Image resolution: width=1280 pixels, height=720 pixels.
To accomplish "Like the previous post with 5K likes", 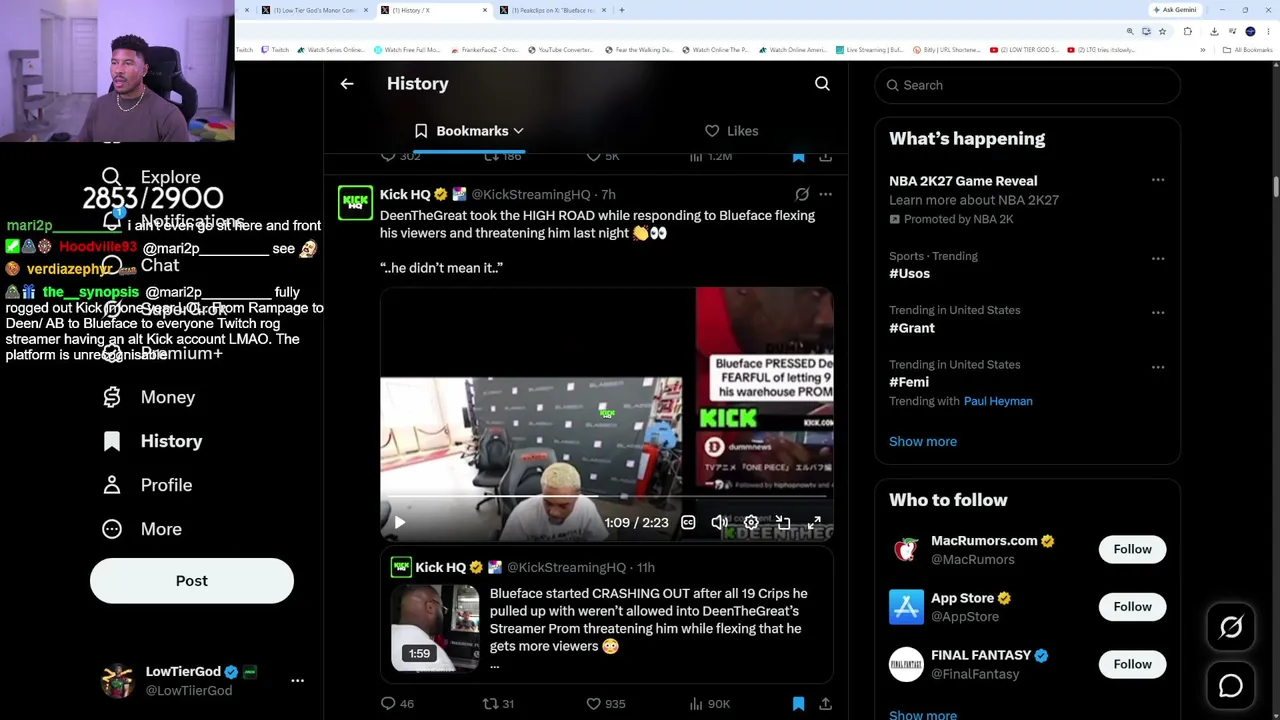I will coord(603,157).
